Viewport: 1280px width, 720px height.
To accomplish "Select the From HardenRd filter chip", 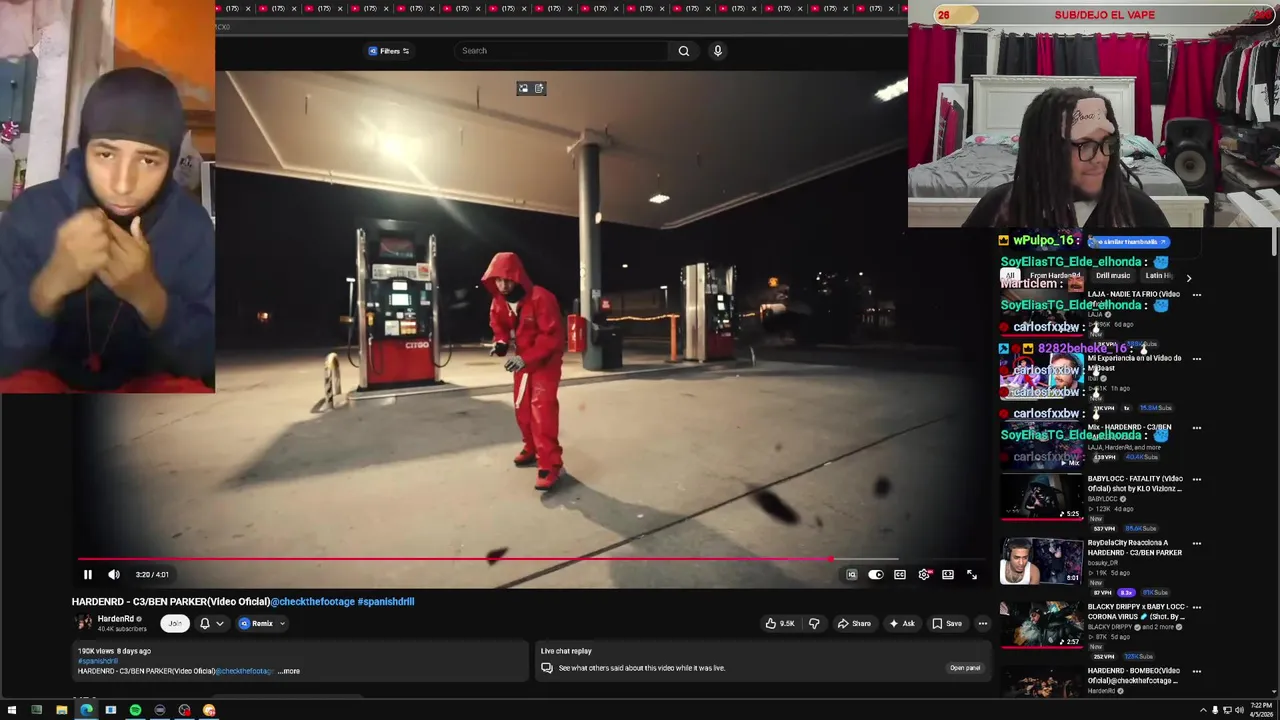I will (x=1055, y=276).
